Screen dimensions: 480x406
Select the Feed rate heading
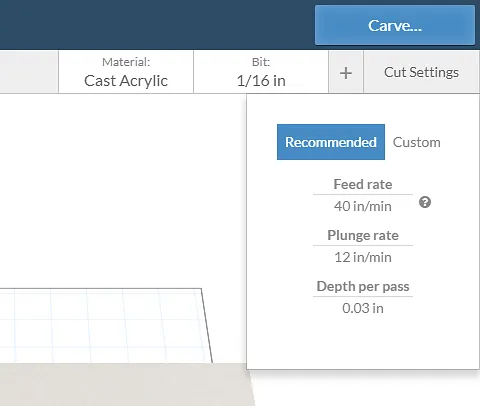coord(363,184)
